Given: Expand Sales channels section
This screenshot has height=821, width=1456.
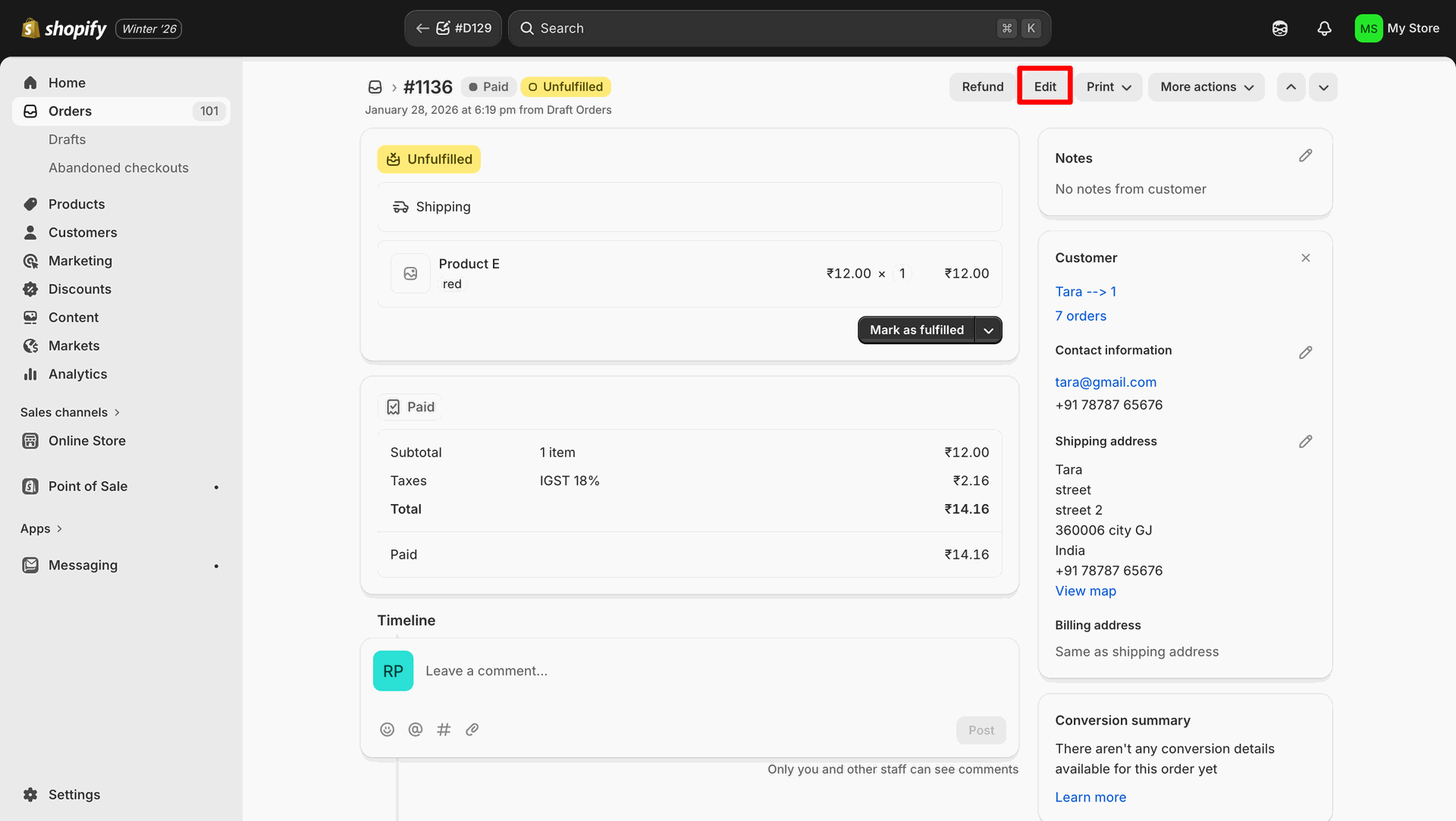Looking at the screenshot, I should [x=71, y=412].
